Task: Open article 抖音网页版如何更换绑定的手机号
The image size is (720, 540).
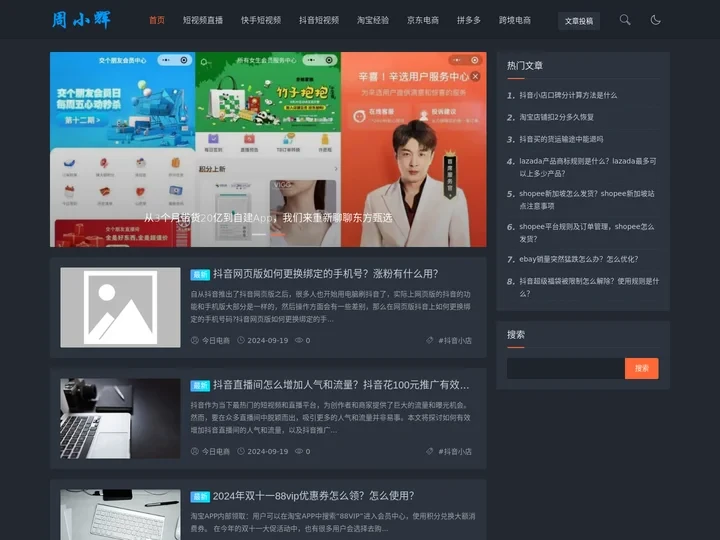Action: pyautogui.click(x=326, y=274)
